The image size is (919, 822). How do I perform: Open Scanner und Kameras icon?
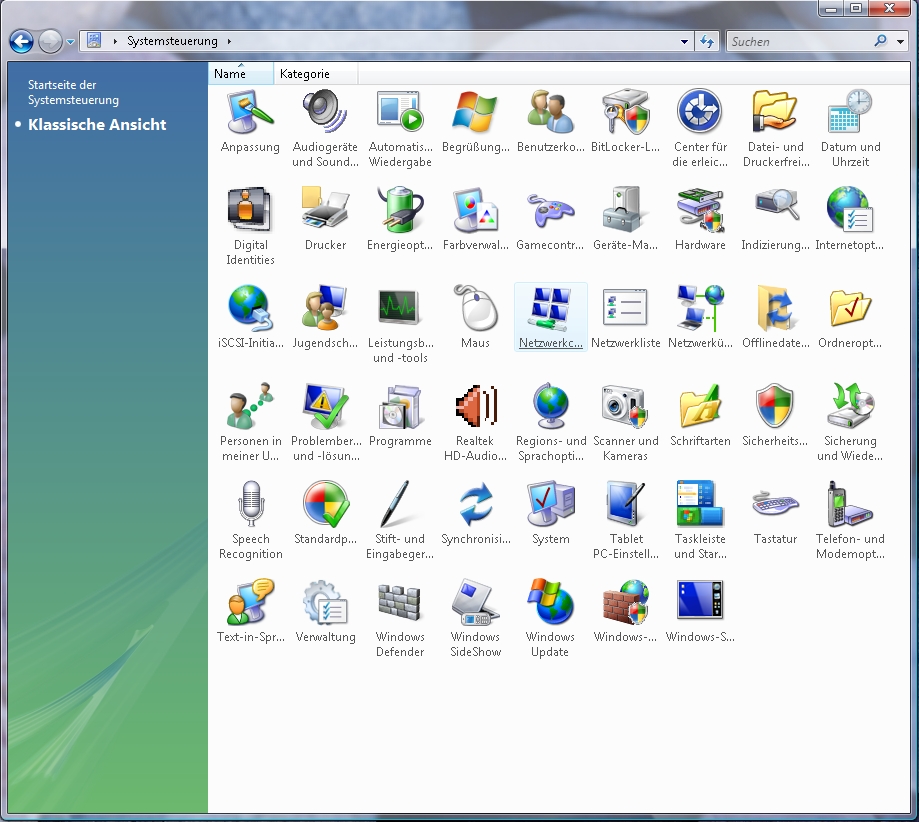[x=625, y=405]
